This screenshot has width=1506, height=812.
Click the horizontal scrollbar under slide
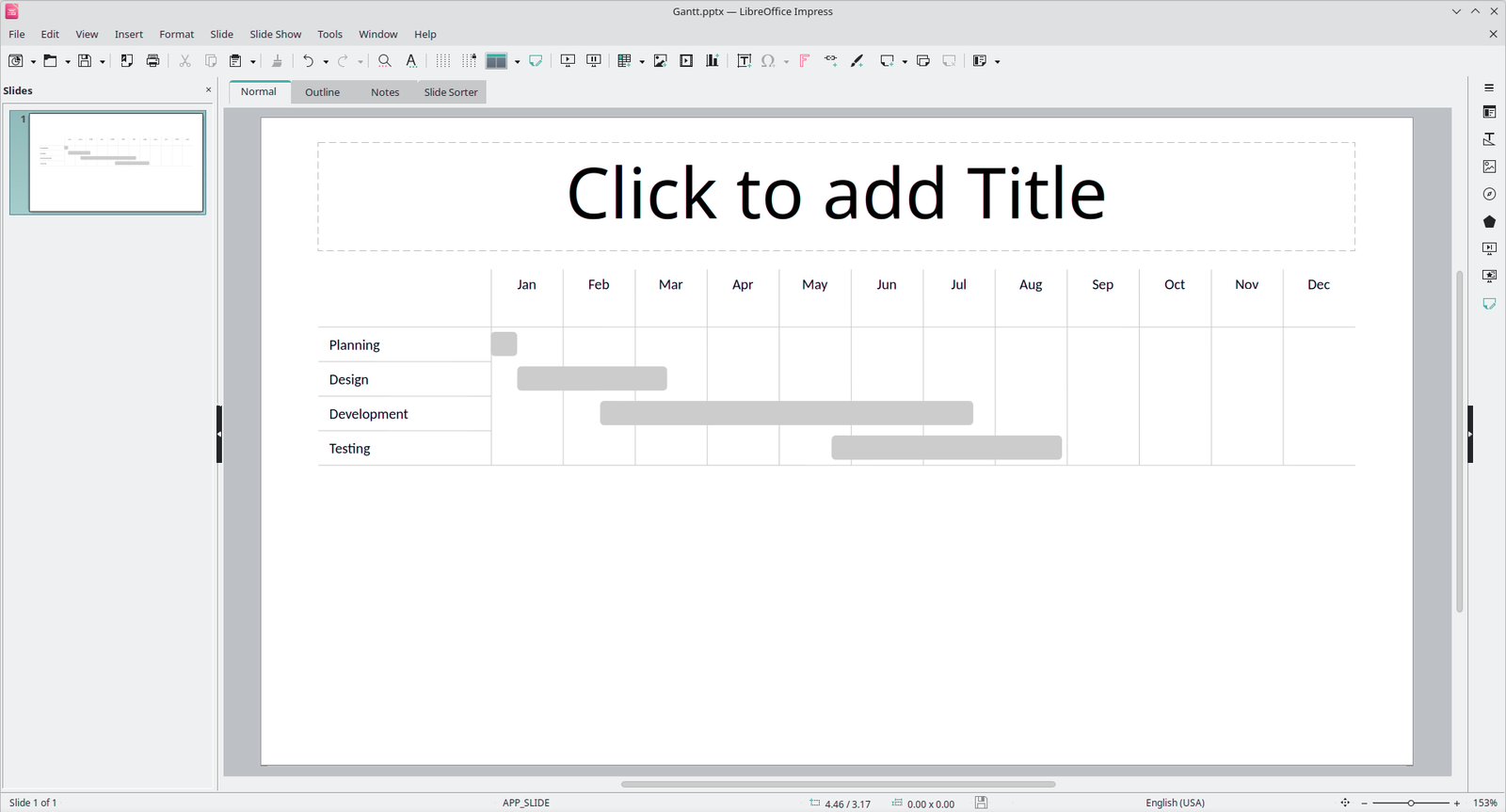(838, 784)
